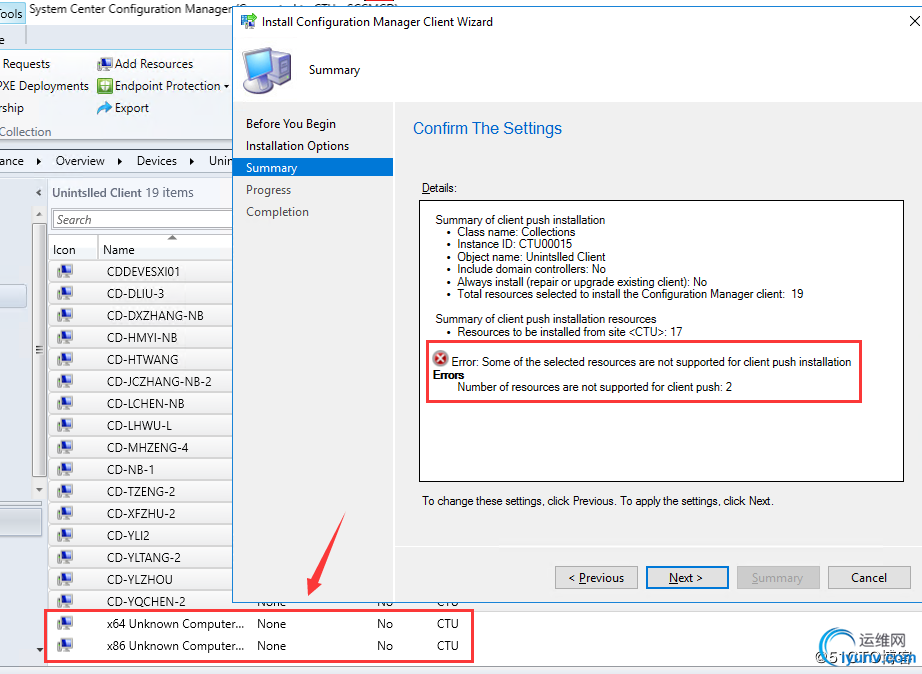The image size is (922, 674).
Task: Click the device list vertical scrollbar
Action: click(x=39, y=349)
